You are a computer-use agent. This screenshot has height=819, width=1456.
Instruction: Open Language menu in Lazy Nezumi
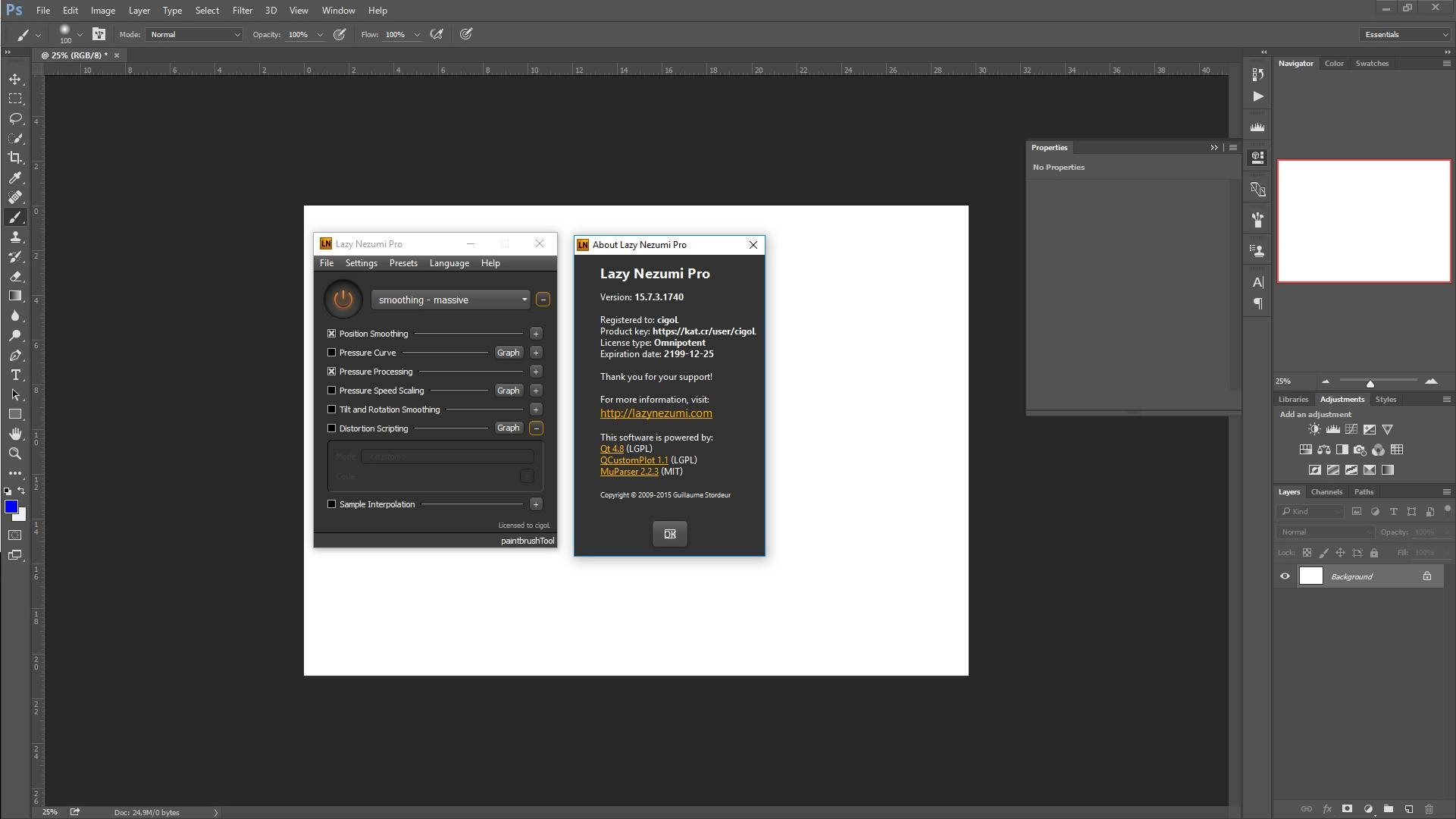[449, 263]
